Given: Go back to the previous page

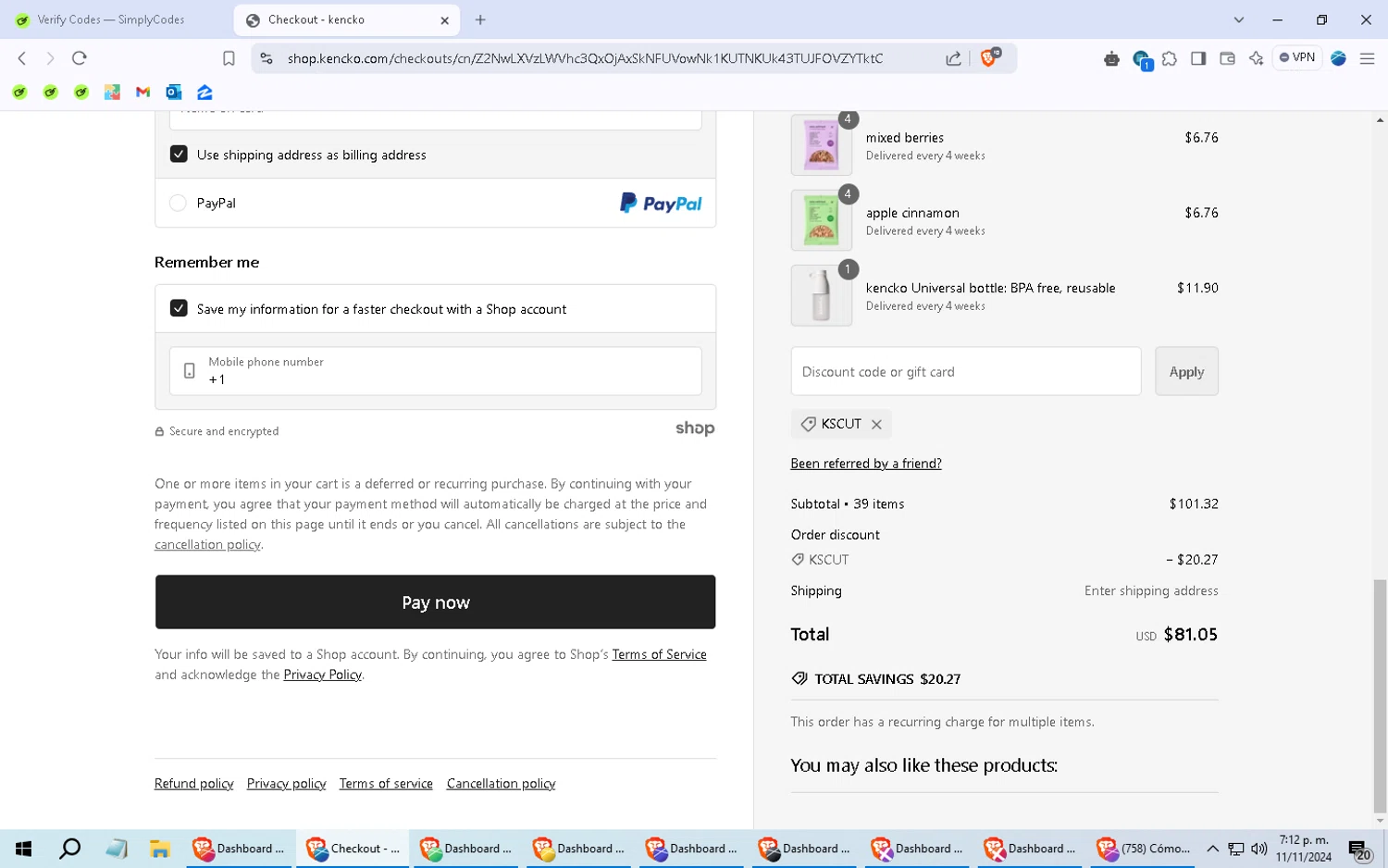Looking at the screenshot, I should [x=22, y=58].
